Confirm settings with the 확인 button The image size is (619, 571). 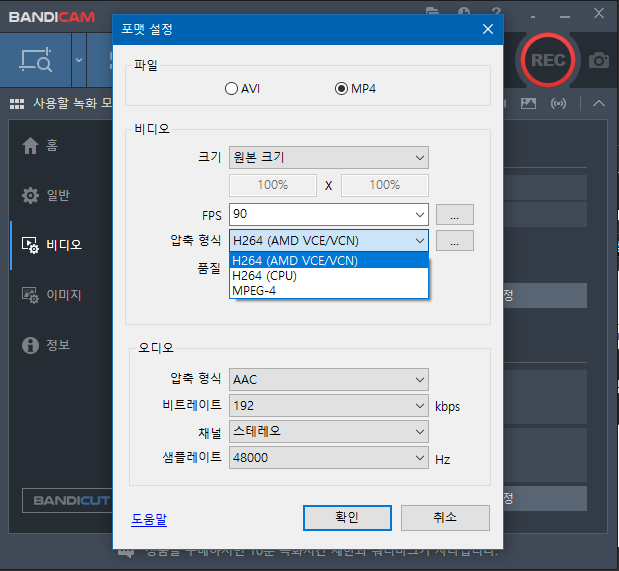click(347, 518)
